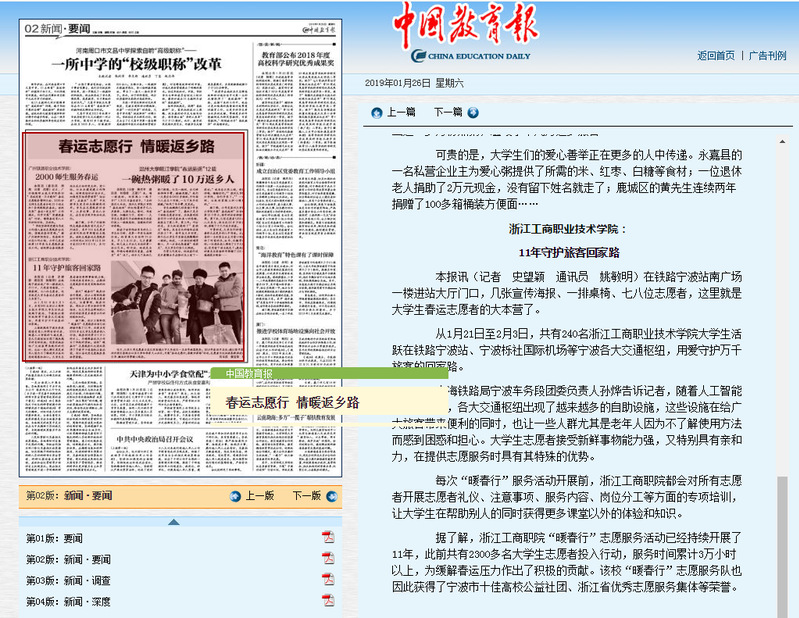Click the 下一篇 next article arrow icon
The height and width of the screenshot is (618, 799).
click(473, 112)
